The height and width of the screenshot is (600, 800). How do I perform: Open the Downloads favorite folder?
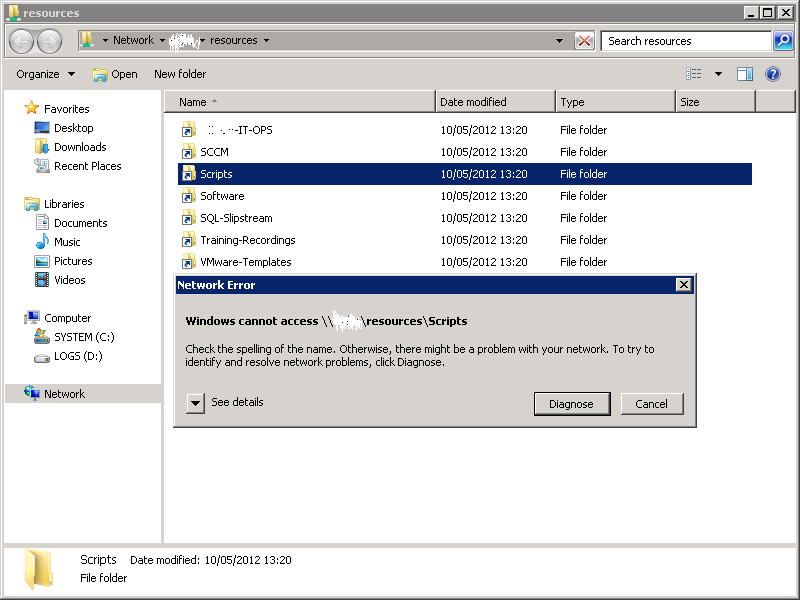click(79, 147)
